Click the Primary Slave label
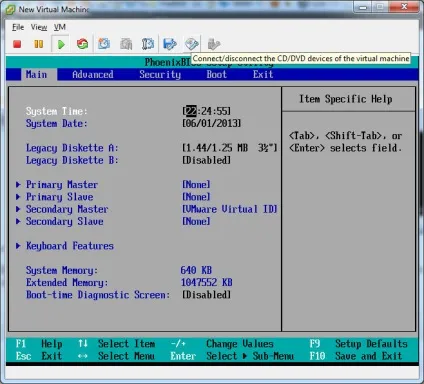 point(60,197)
